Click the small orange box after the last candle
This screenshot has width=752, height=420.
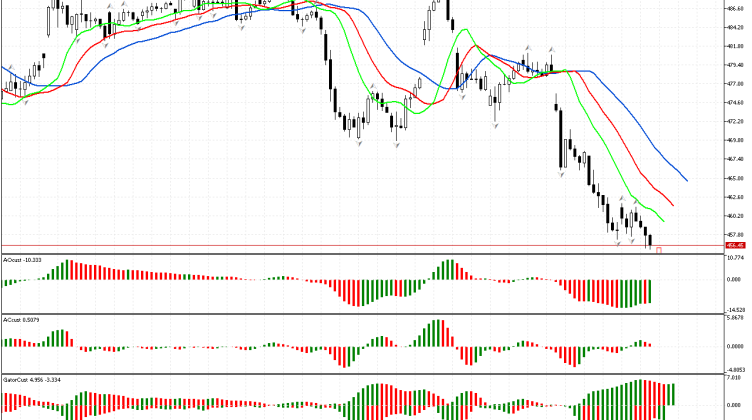[x=659, y=249]
